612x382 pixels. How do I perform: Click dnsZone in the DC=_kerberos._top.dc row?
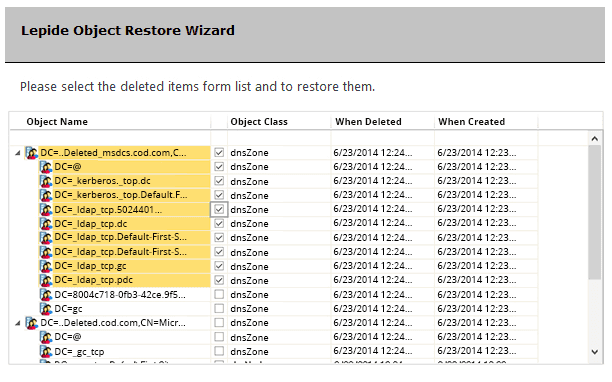point(249,181)
